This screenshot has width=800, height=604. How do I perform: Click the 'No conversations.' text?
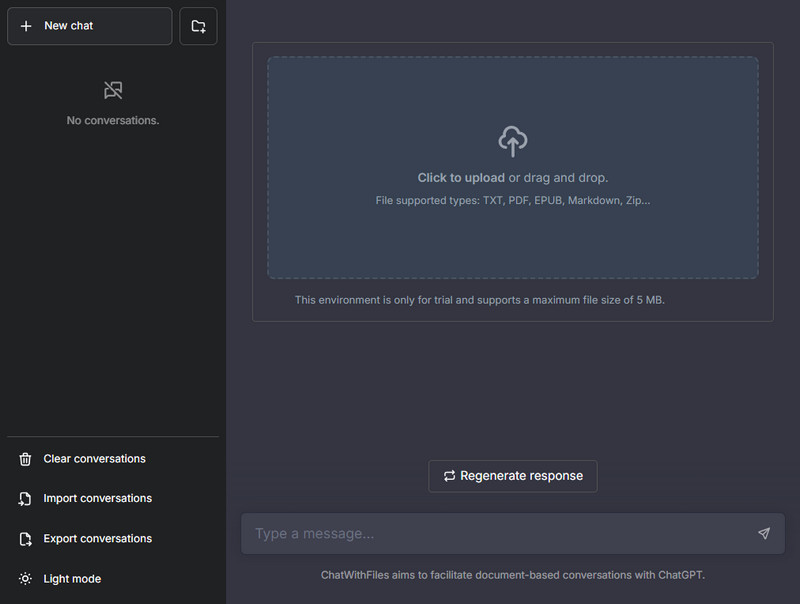(113, 120)
